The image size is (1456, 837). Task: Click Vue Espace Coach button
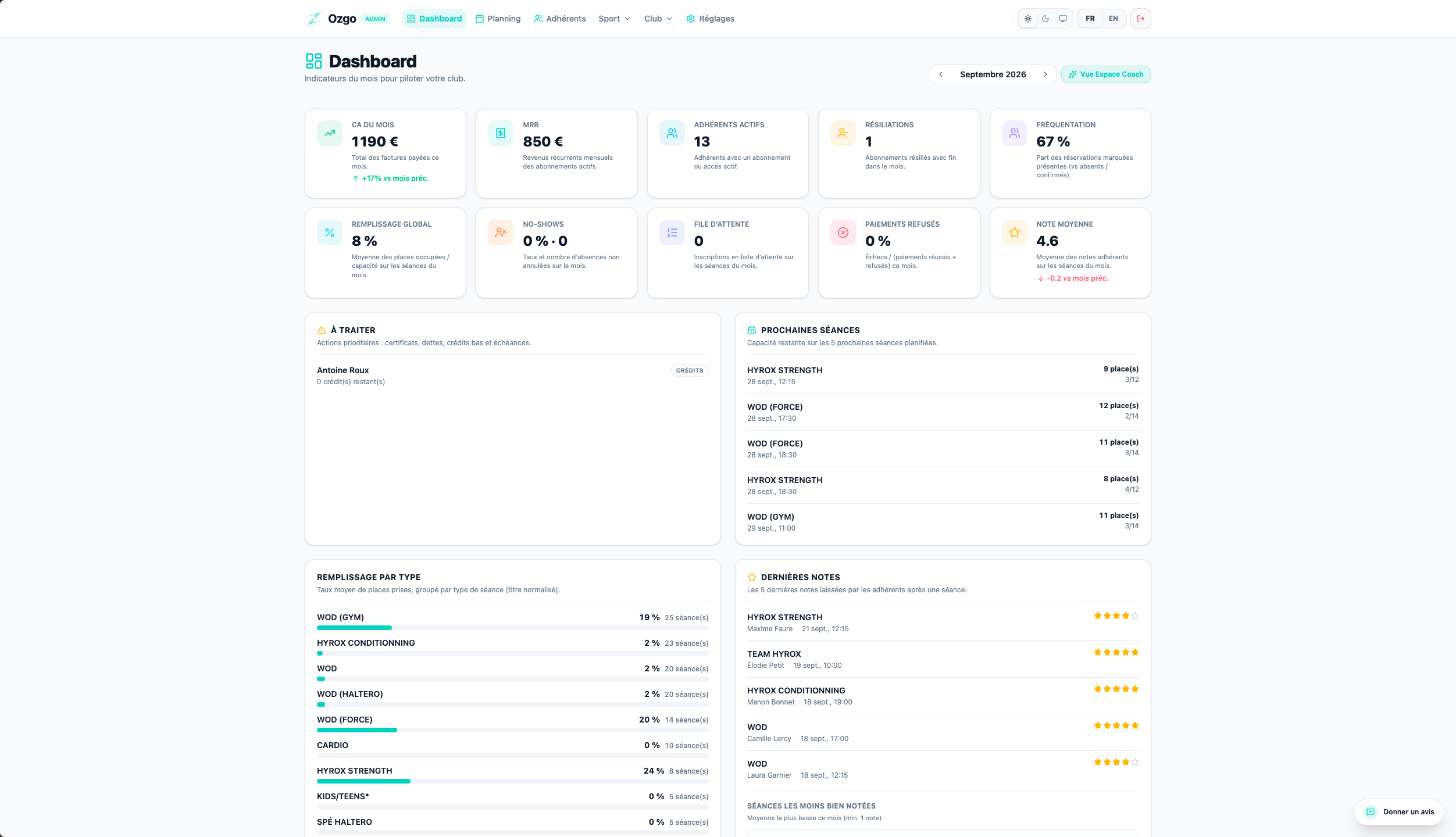(x=1106, y=74)
